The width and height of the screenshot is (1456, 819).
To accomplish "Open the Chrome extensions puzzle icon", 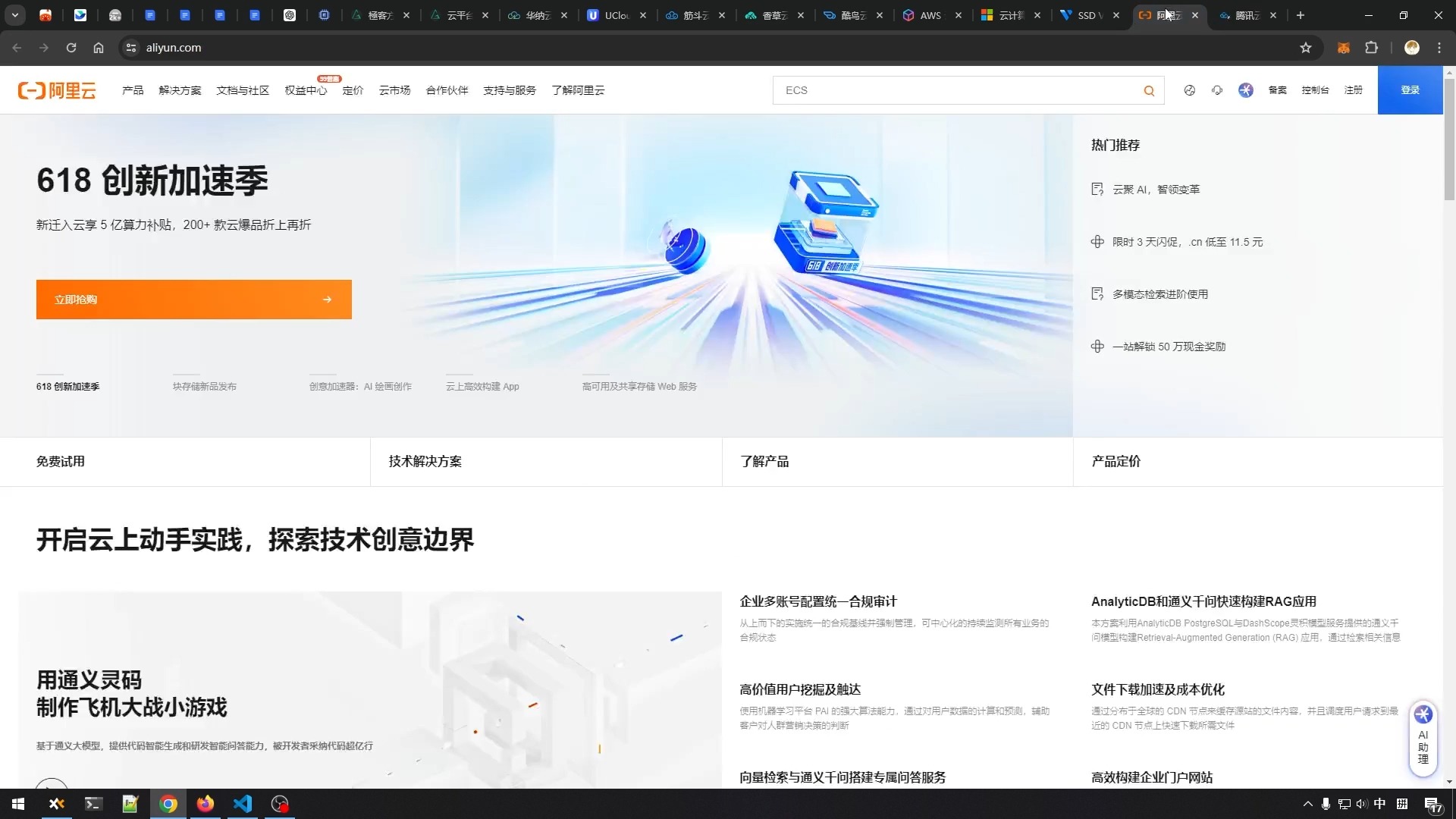I will (x=1371, y=48).
